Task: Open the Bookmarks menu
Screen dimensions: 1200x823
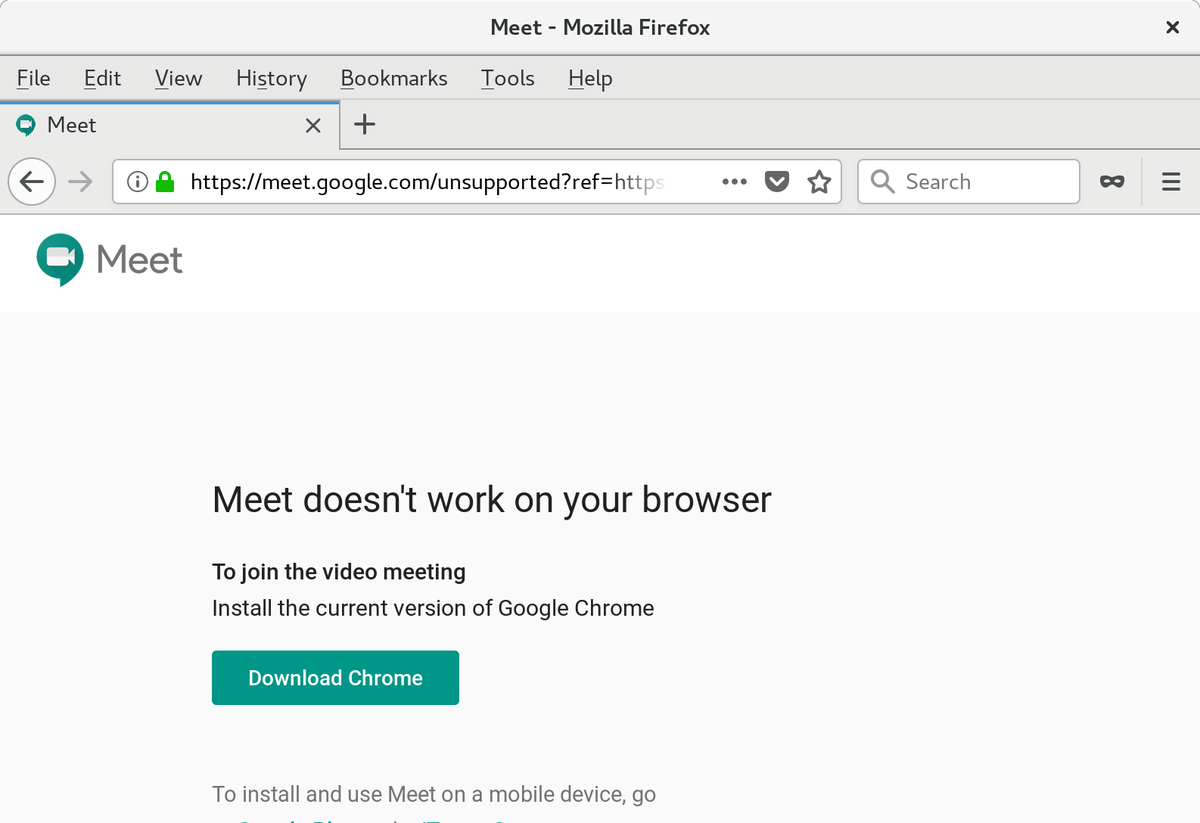Action: tap(394, 78)
